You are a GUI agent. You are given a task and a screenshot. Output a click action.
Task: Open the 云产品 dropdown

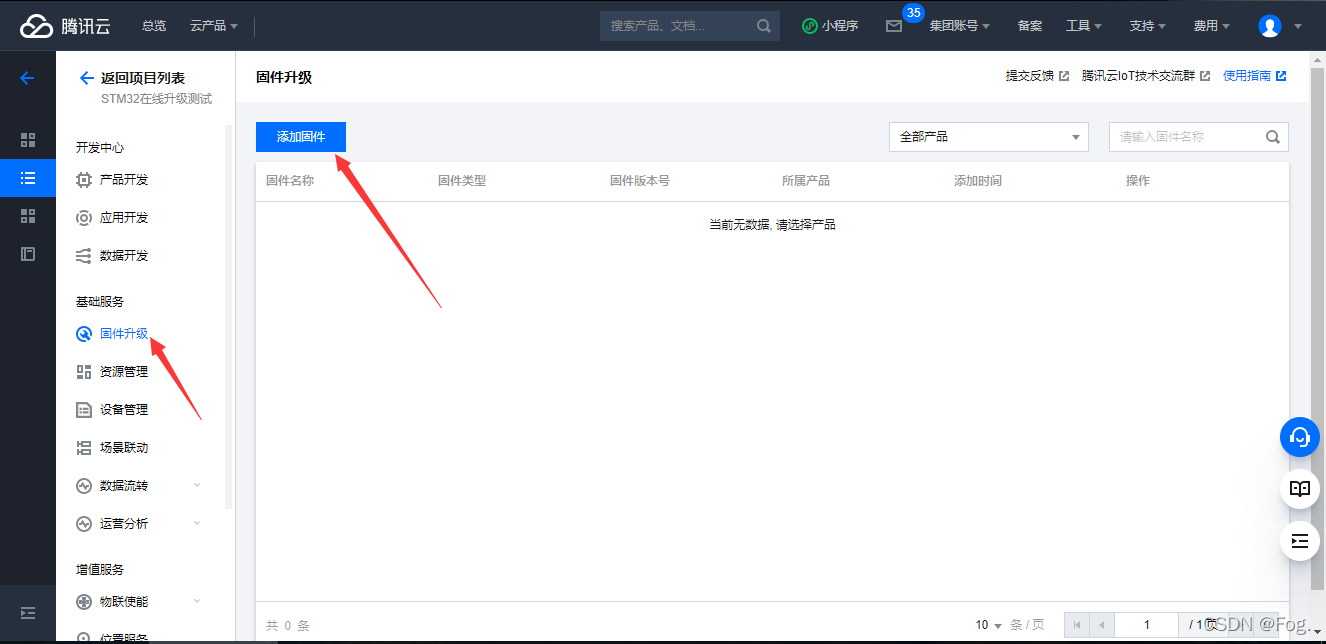click(x=214, y=26)
